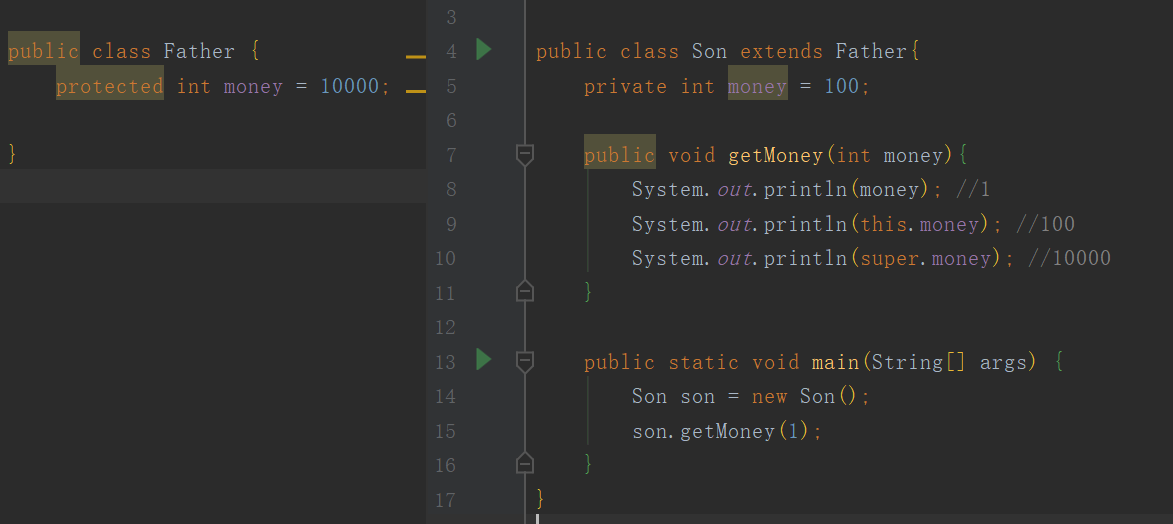Click the 'main' method name on line 13
This screenshot has height=524, width=1173.
pos(836,362)
